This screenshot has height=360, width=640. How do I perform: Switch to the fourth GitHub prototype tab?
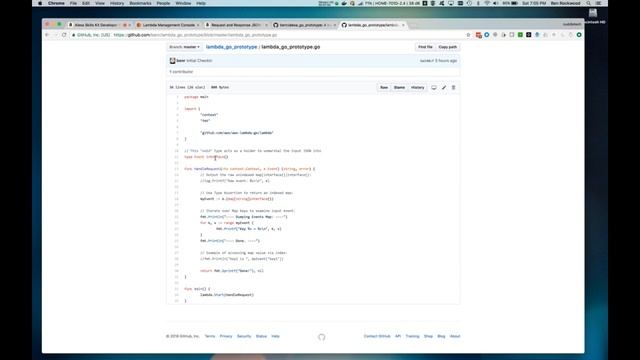point(304,25)
